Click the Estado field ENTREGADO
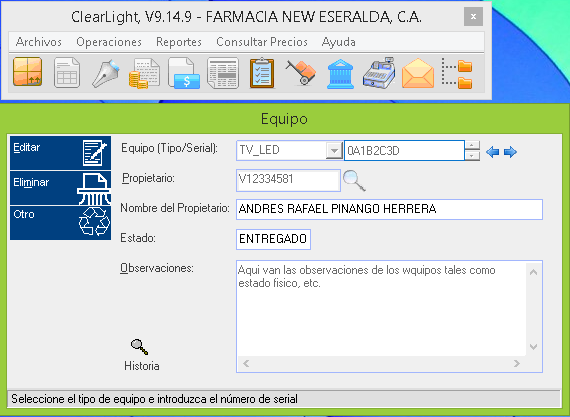The width and height of the screenshot is (570, 417). (273, 239)
